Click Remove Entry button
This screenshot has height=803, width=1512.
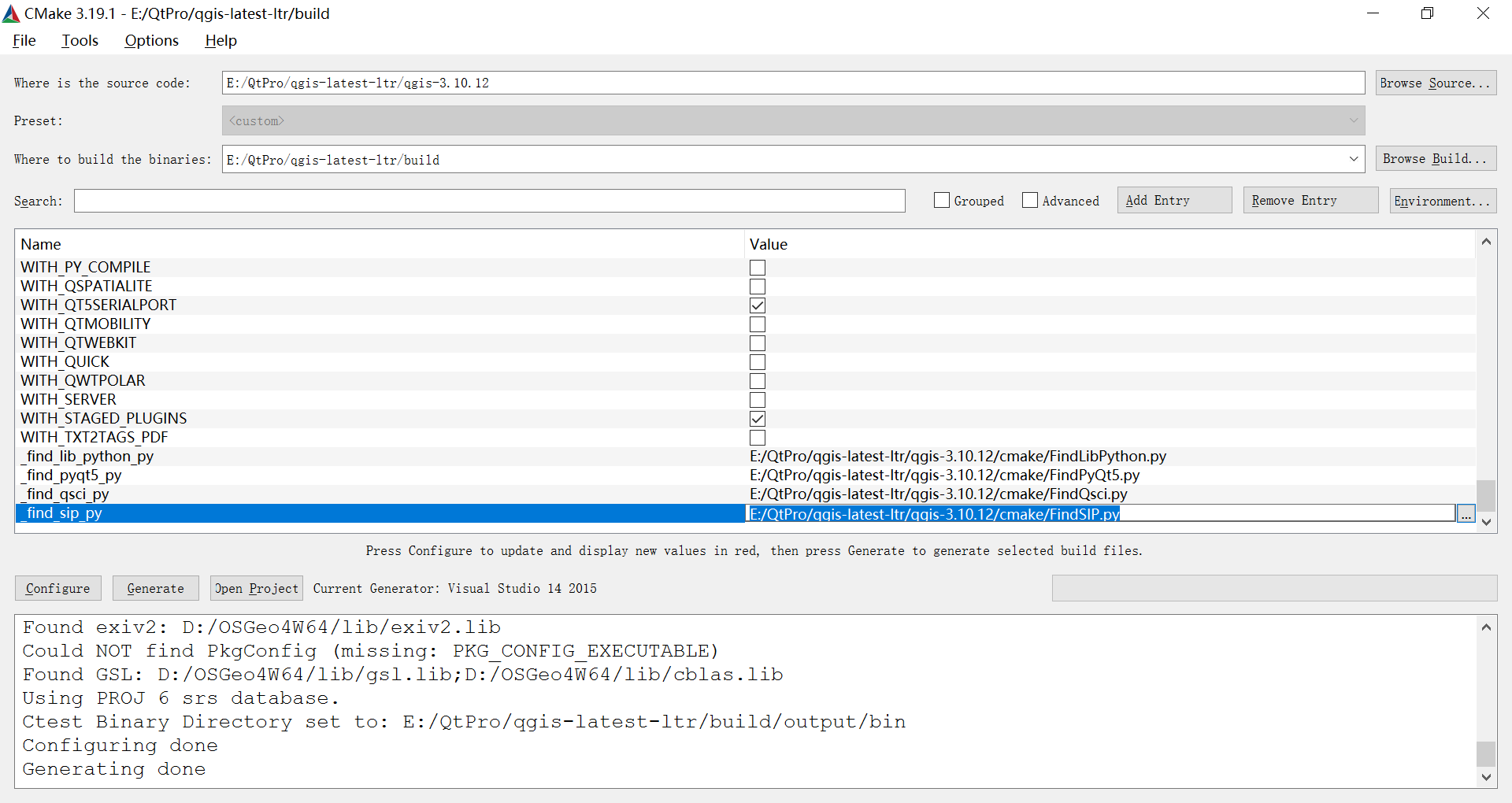[1310, 200]
